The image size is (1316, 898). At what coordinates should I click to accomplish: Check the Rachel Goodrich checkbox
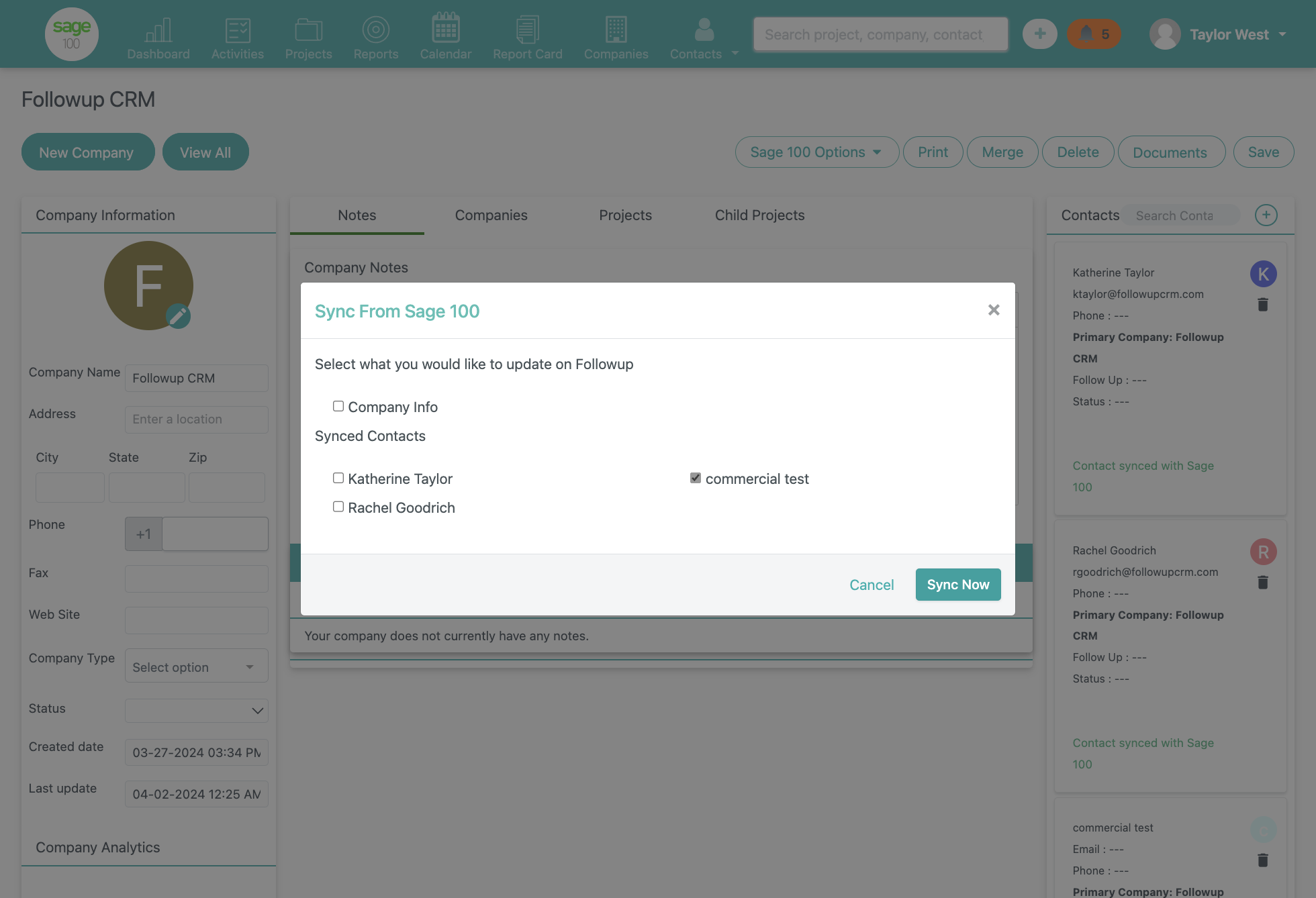pos(338,507)
